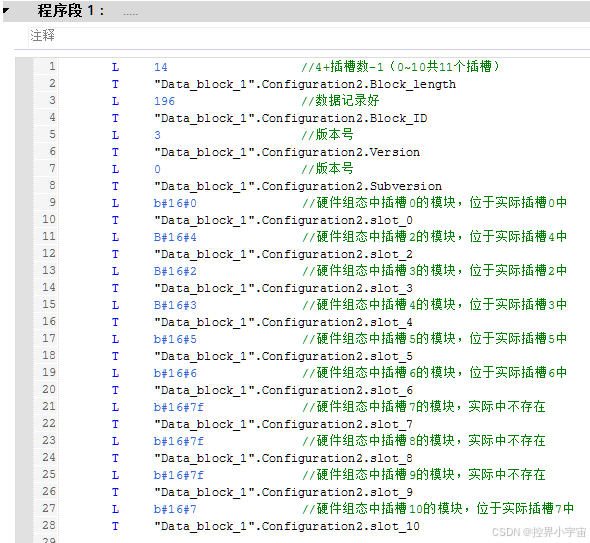Image resolution: width=590 pixels, height=543 pixels.
Task: Click comment about 插槽 6的模块 on line 19
Action: click(x=435, y=372)
